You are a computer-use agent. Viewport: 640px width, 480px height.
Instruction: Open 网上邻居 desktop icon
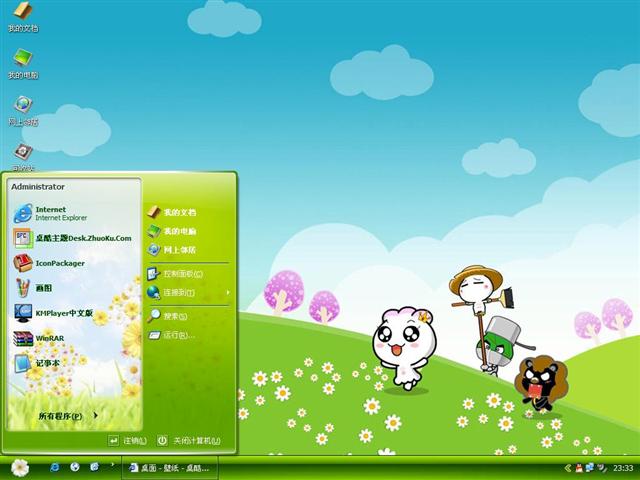pyautogui.click(x=23, y=111)
